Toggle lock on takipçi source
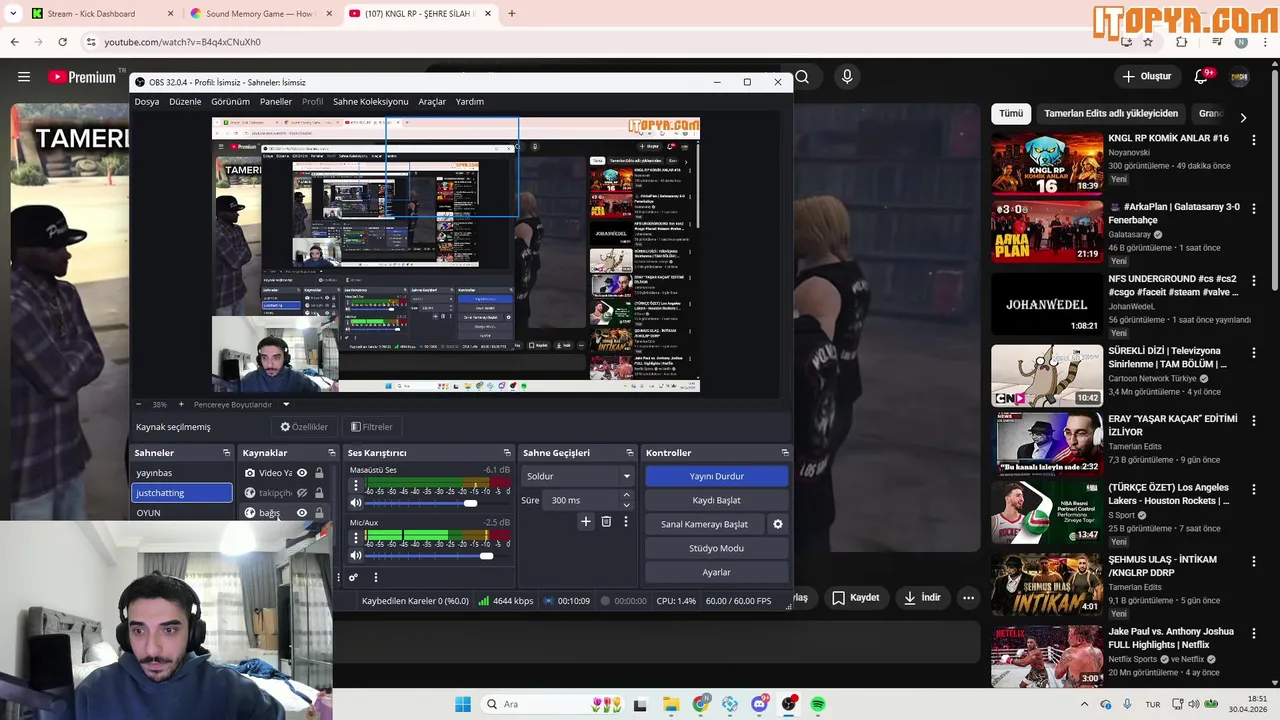Image resolution: width=1280 pixels, height=720 pixels. coord(319,493)
